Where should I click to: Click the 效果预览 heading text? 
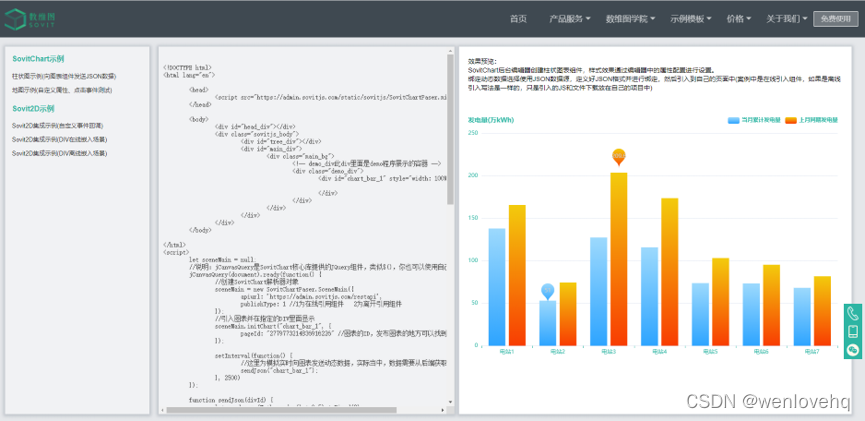(482, 61)
